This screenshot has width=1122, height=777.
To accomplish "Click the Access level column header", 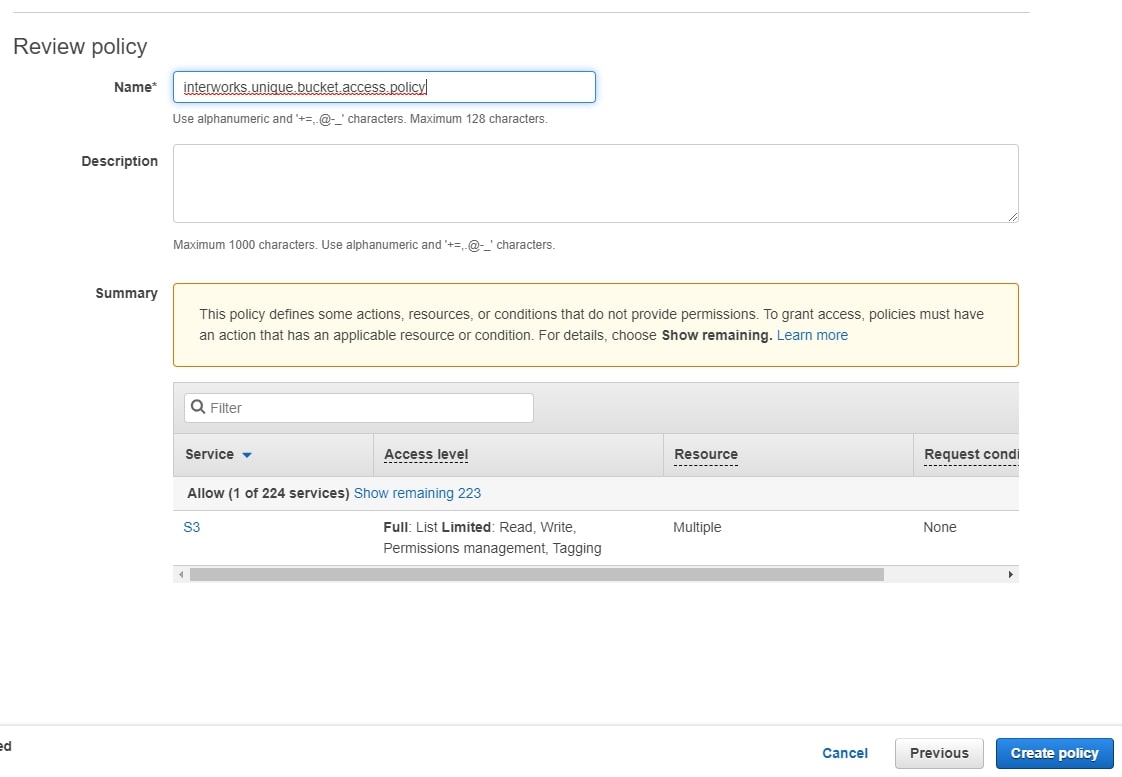I will [x=426, y=454].
